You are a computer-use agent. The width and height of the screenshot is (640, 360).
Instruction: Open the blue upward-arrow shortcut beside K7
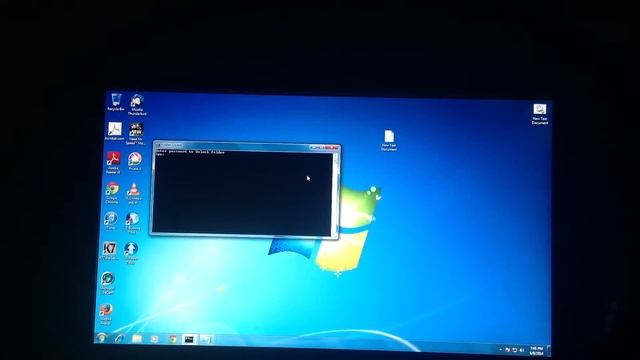(131, 253)
